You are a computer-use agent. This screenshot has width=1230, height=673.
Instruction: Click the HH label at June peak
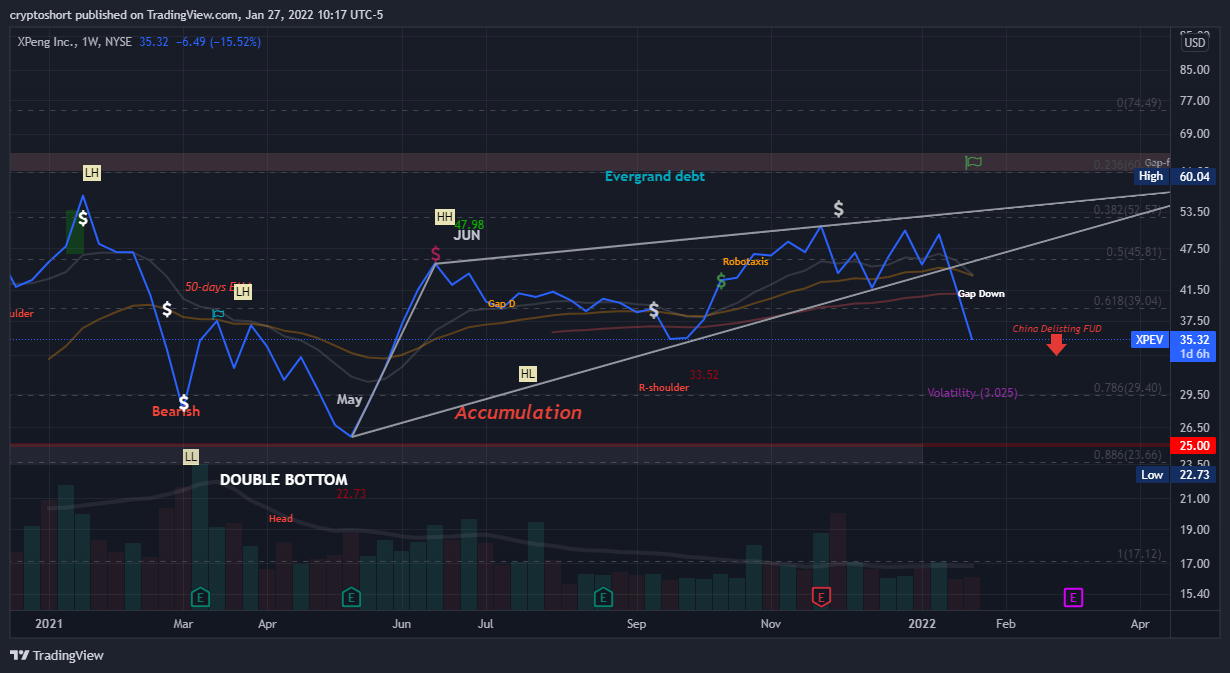pos(444,217)
